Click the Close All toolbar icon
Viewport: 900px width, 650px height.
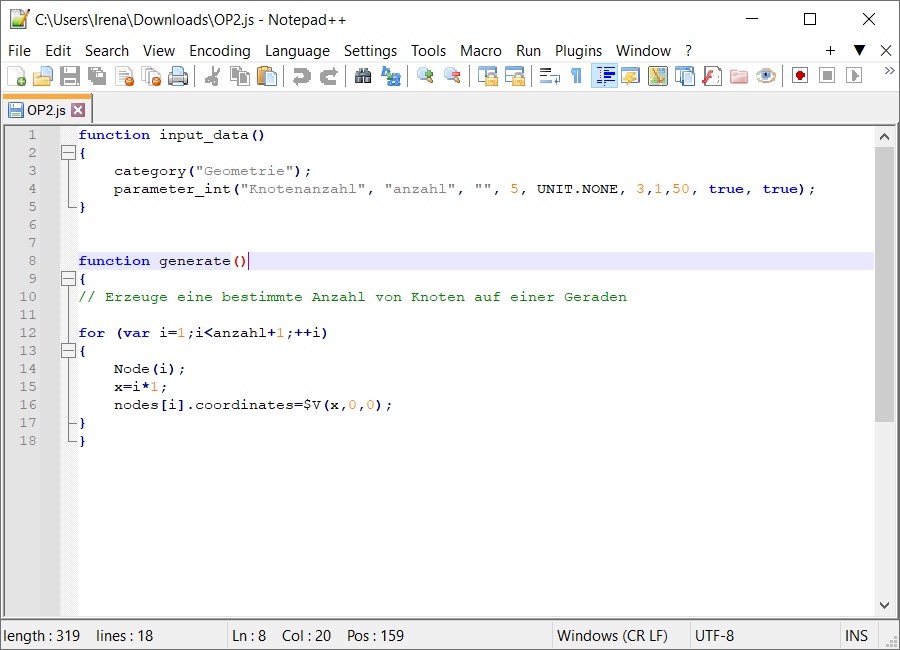click(x=152, y=76)
